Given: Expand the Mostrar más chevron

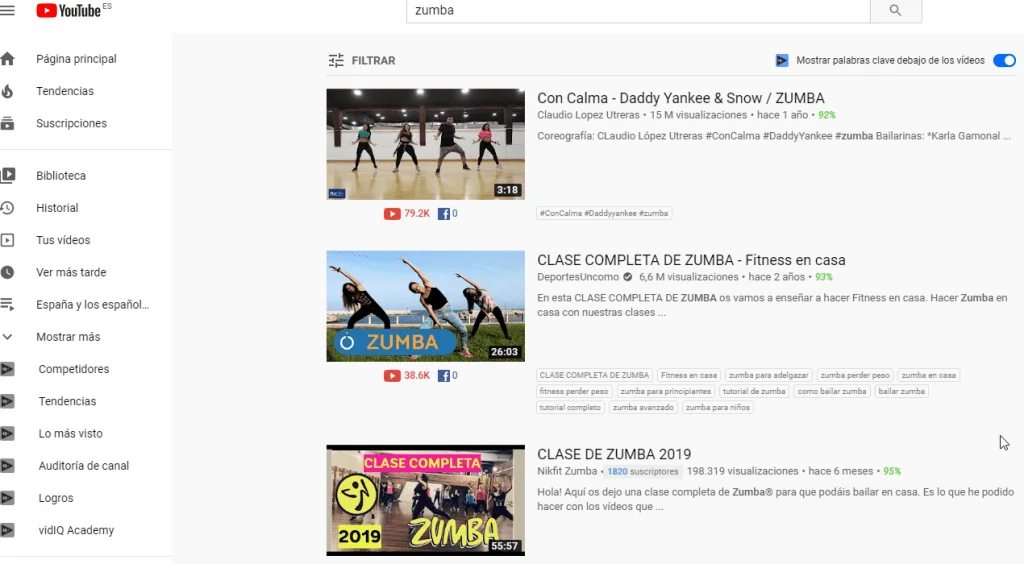Looking at the screenshot, I should click(7, 337).
